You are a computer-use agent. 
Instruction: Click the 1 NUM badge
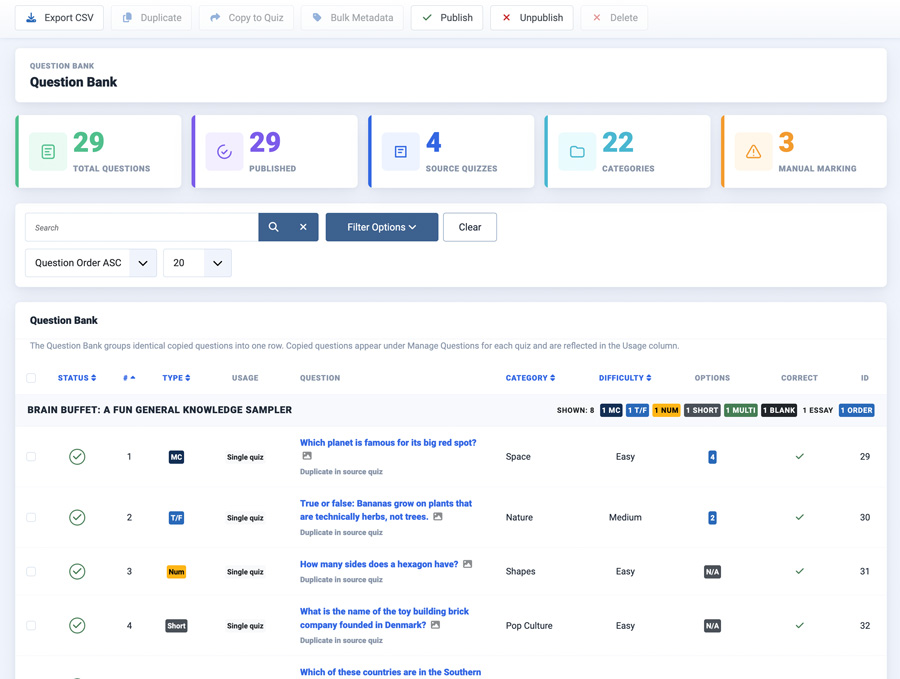pos(666,410)
